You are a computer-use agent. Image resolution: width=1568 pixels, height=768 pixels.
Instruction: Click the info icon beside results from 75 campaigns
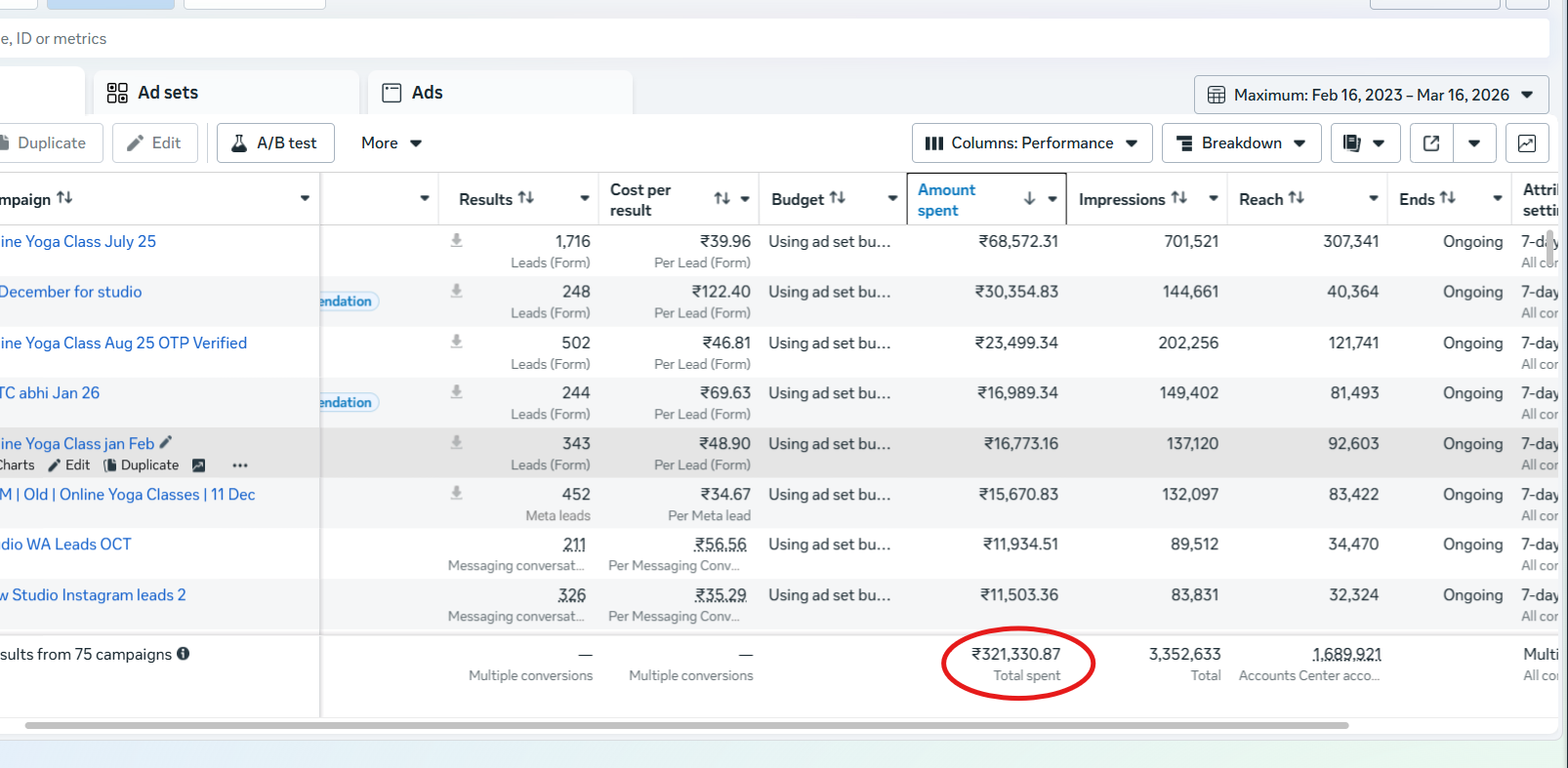[184, 654]
